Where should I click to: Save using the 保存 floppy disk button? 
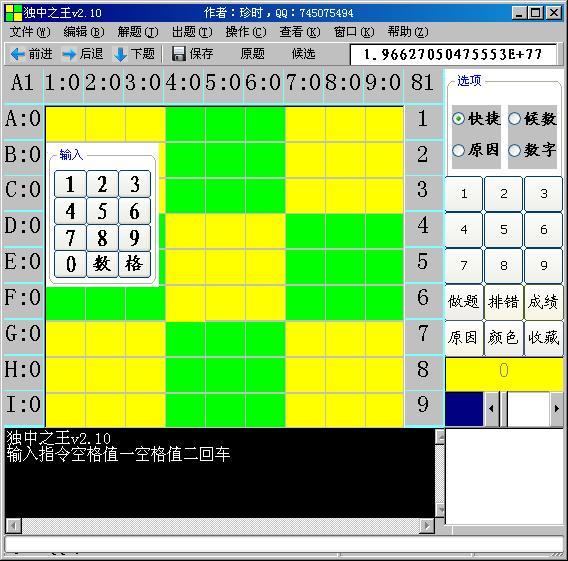[x=192, y=54]
